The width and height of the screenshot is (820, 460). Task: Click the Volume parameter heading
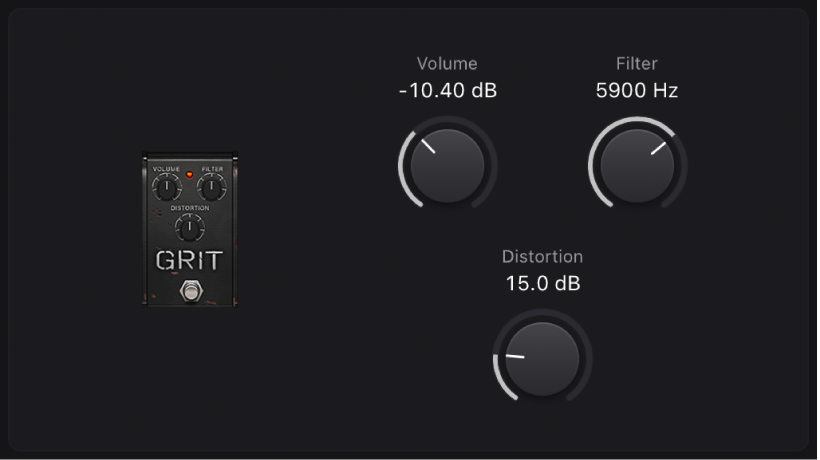pos(447,64)
